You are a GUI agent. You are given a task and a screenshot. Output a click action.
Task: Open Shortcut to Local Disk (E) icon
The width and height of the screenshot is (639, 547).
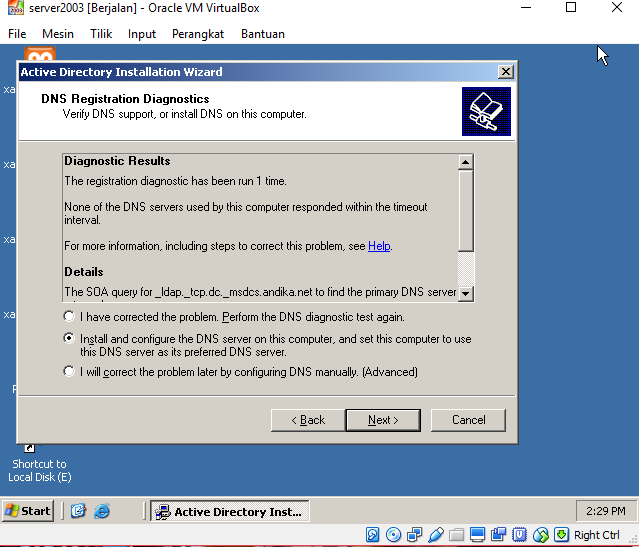point(39,464)
